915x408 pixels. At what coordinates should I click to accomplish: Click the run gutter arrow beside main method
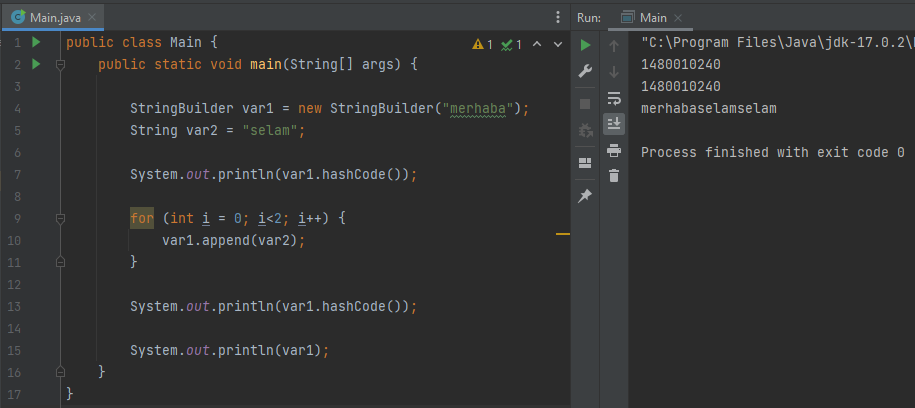coord(36,64)
